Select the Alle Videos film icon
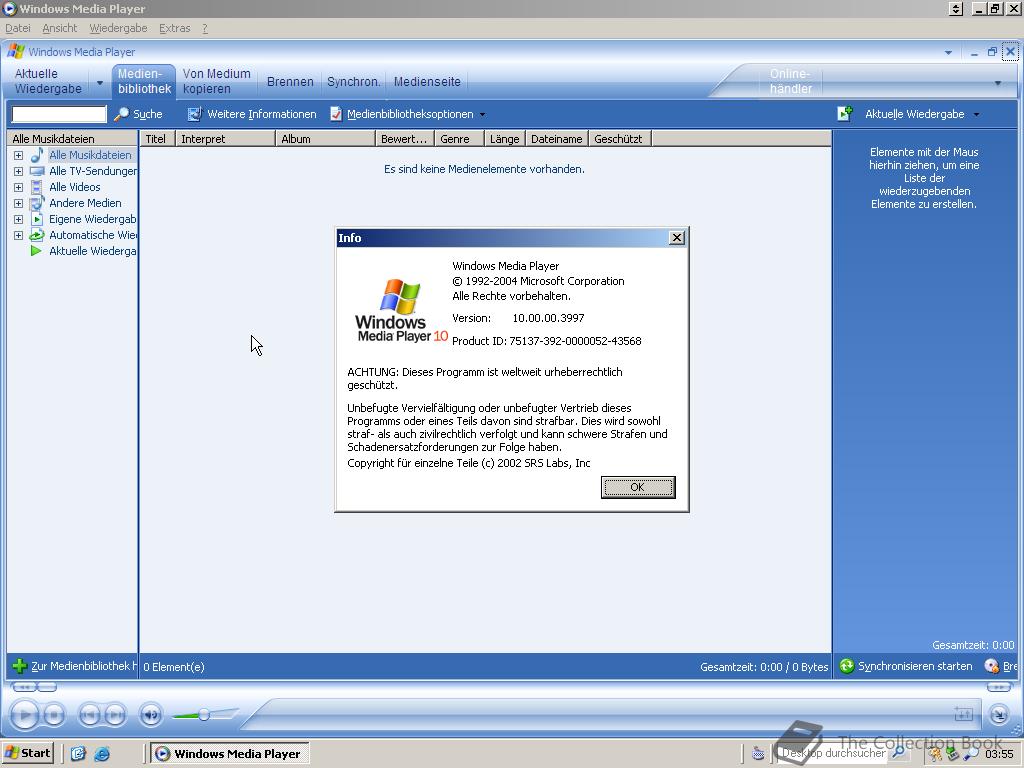This screenshot has height=768, width=1024. click(37, 187)
